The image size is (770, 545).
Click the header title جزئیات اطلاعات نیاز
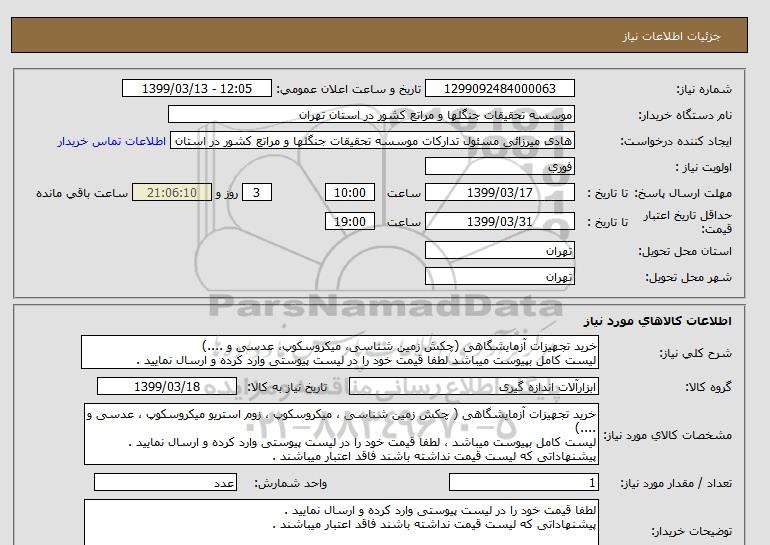[671, 36]
